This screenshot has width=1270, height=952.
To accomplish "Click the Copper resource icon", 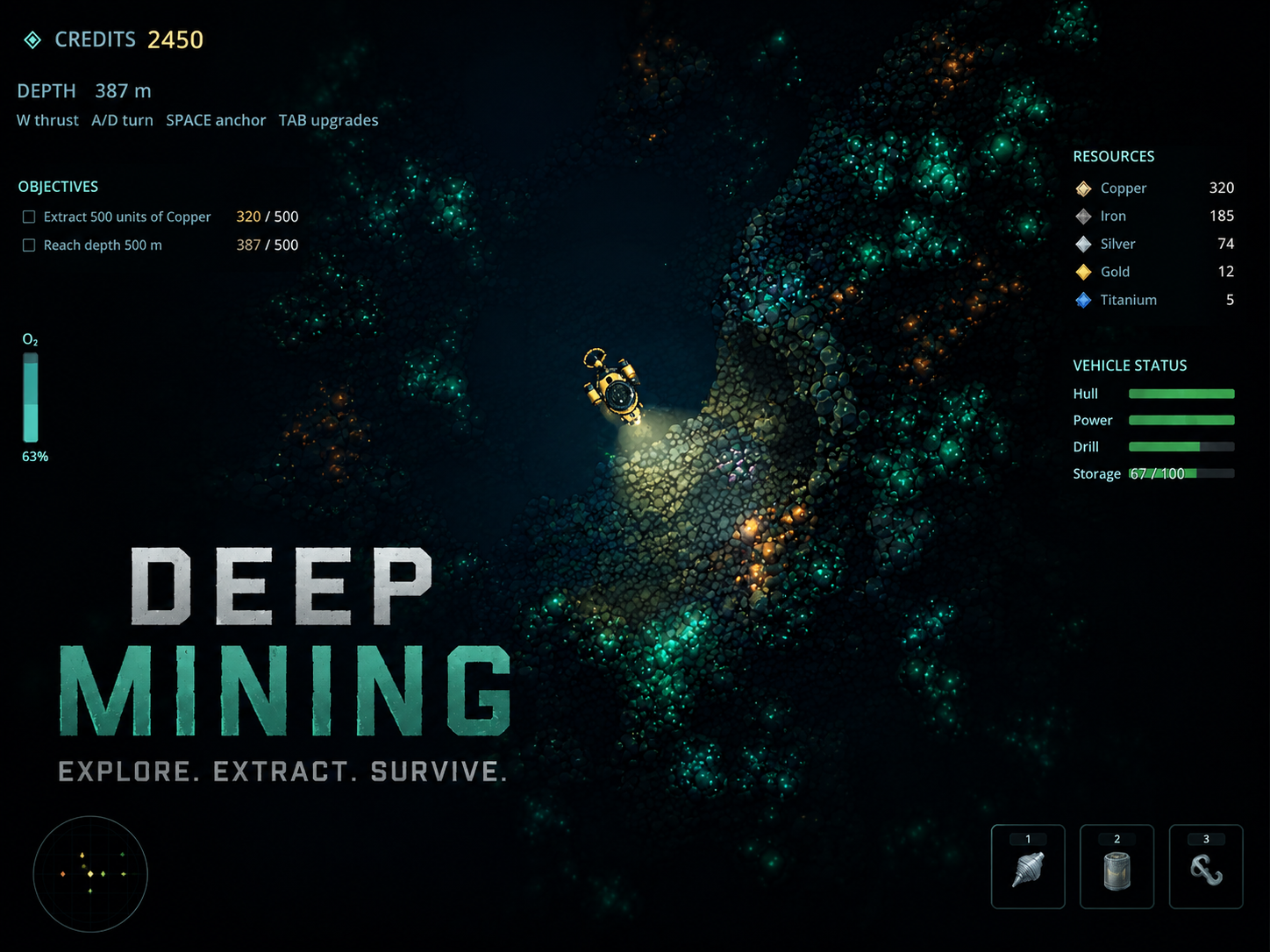I will click(x=1083, y=188).
